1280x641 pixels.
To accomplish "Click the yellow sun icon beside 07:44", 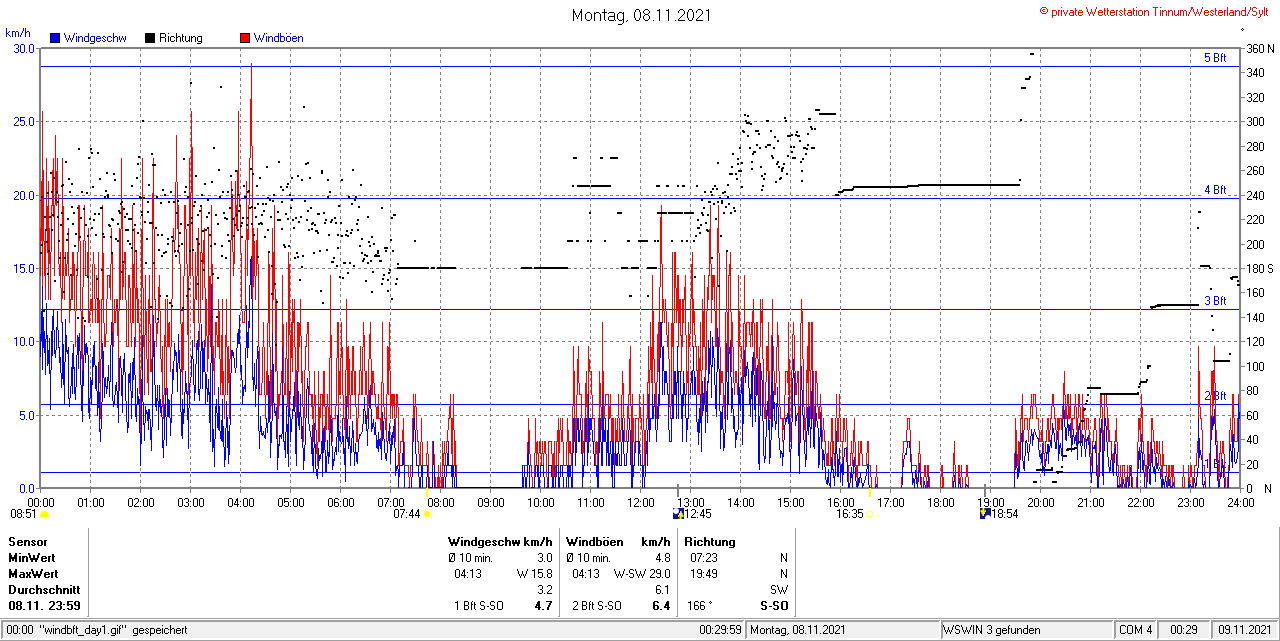I will tap(427, 514).
